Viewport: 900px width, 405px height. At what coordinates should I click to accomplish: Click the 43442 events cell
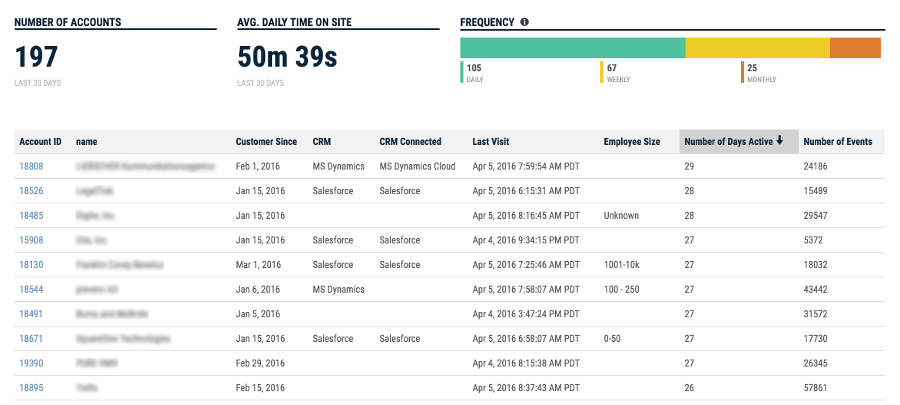coord(816,290)
